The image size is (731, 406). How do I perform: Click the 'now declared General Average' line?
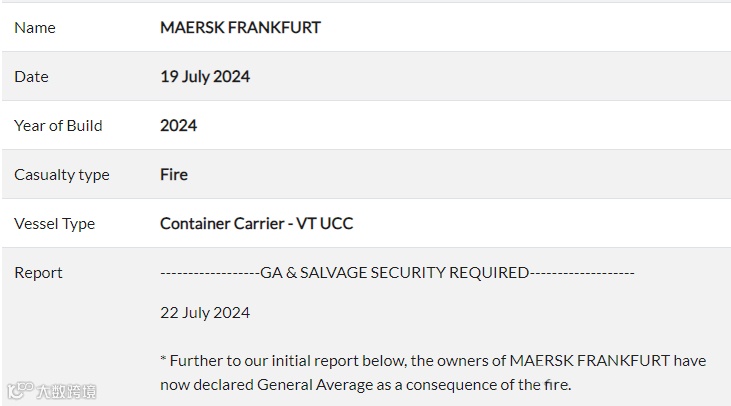pyautogui.click(x=365, y=385)
